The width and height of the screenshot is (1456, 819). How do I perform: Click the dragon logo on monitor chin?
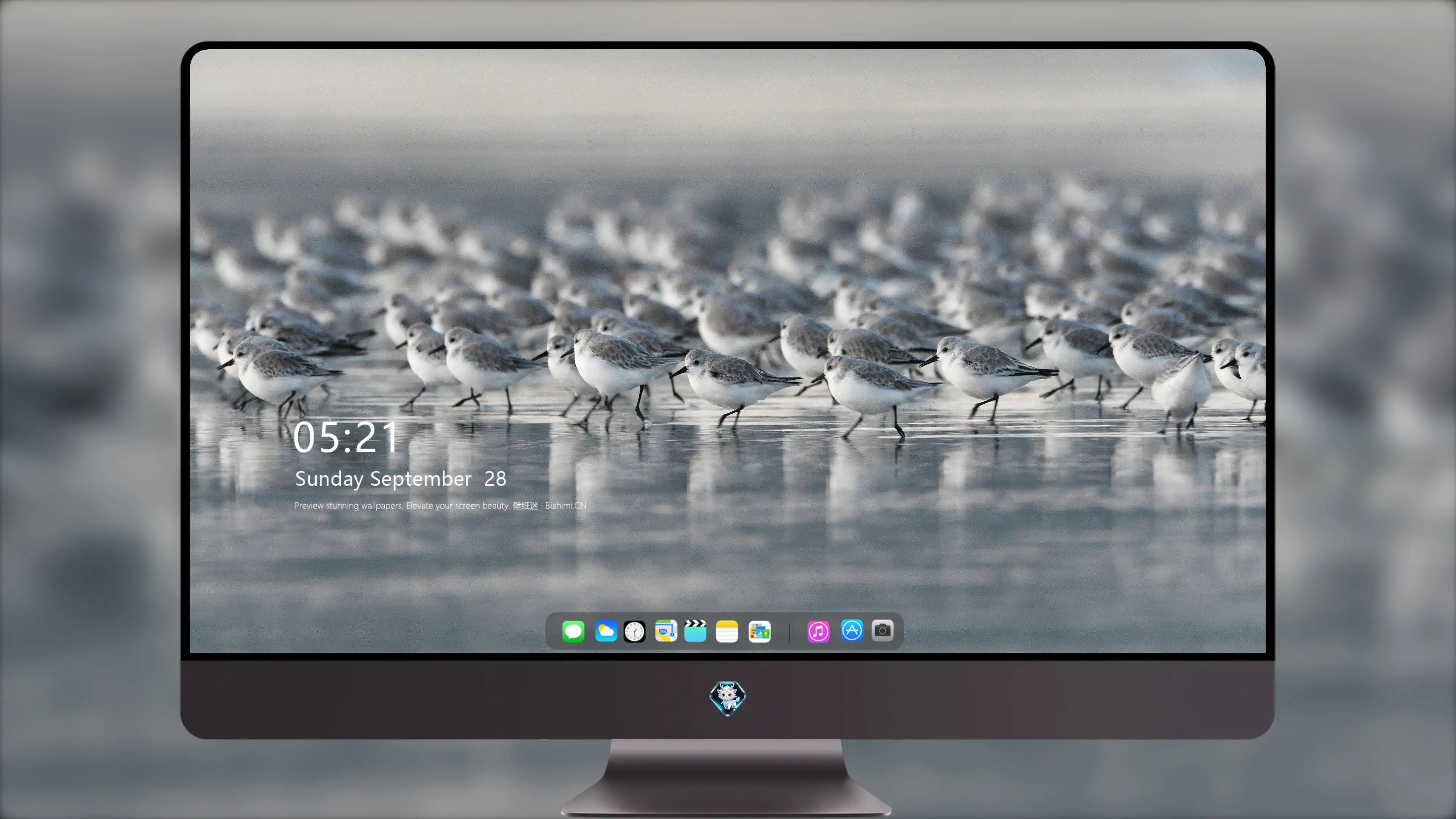tap(728, 698)
